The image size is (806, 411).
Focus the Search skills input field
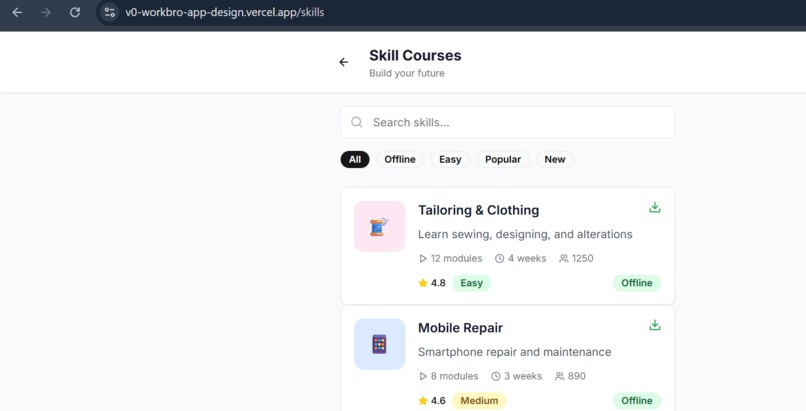coord(507,122)
